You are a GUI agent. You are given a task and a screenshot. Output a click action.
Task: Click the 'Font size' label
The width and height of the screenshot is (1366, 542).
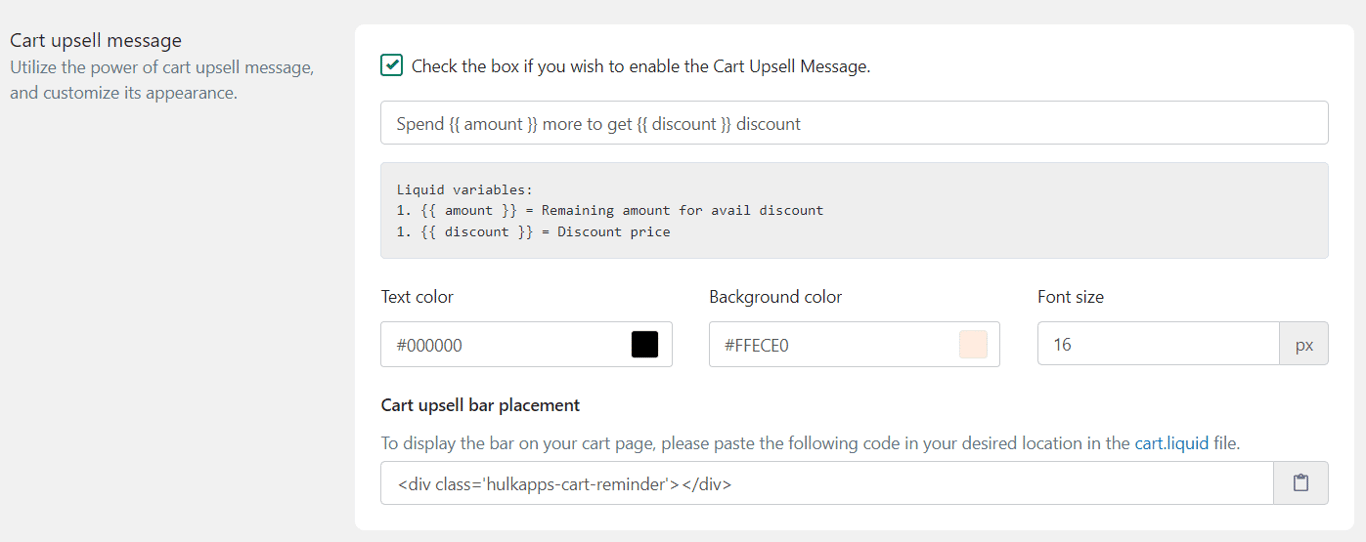click(x=1071, y=297)
